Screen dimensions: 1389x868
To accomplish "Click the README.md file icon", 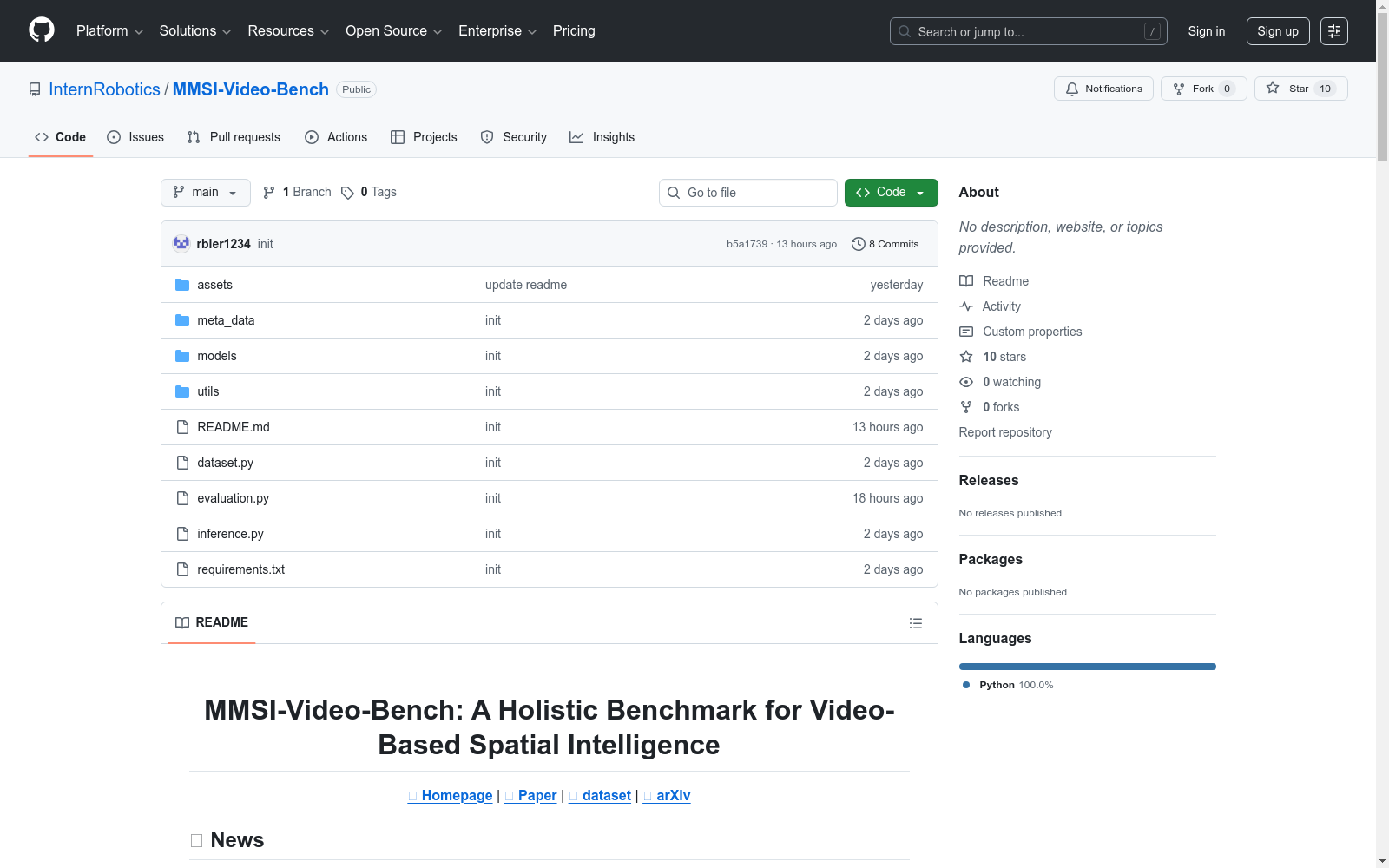I will coord(182,427).
